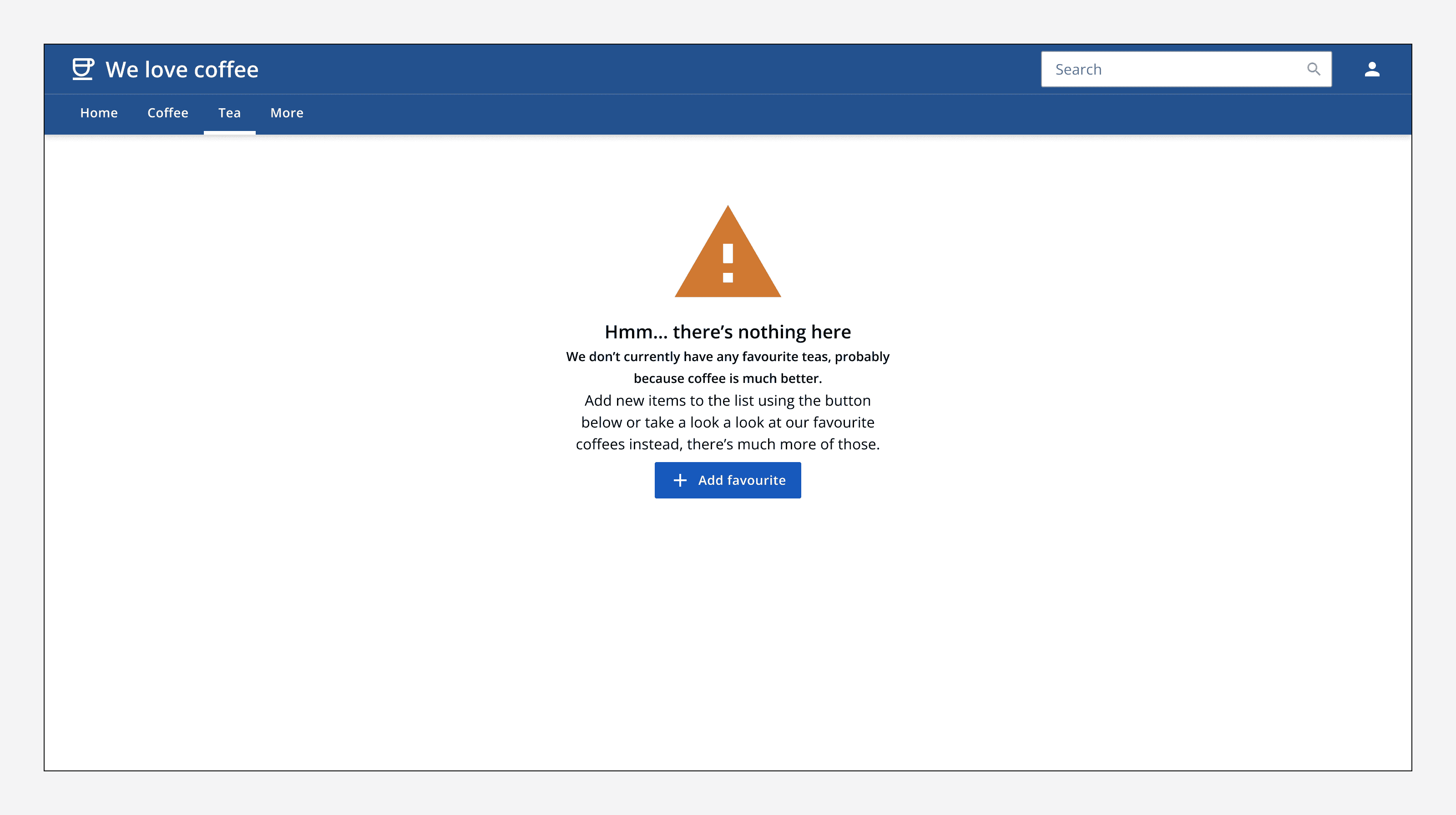Click the Home navigation link
The image size is (1456, 815).
coord(99,113)
